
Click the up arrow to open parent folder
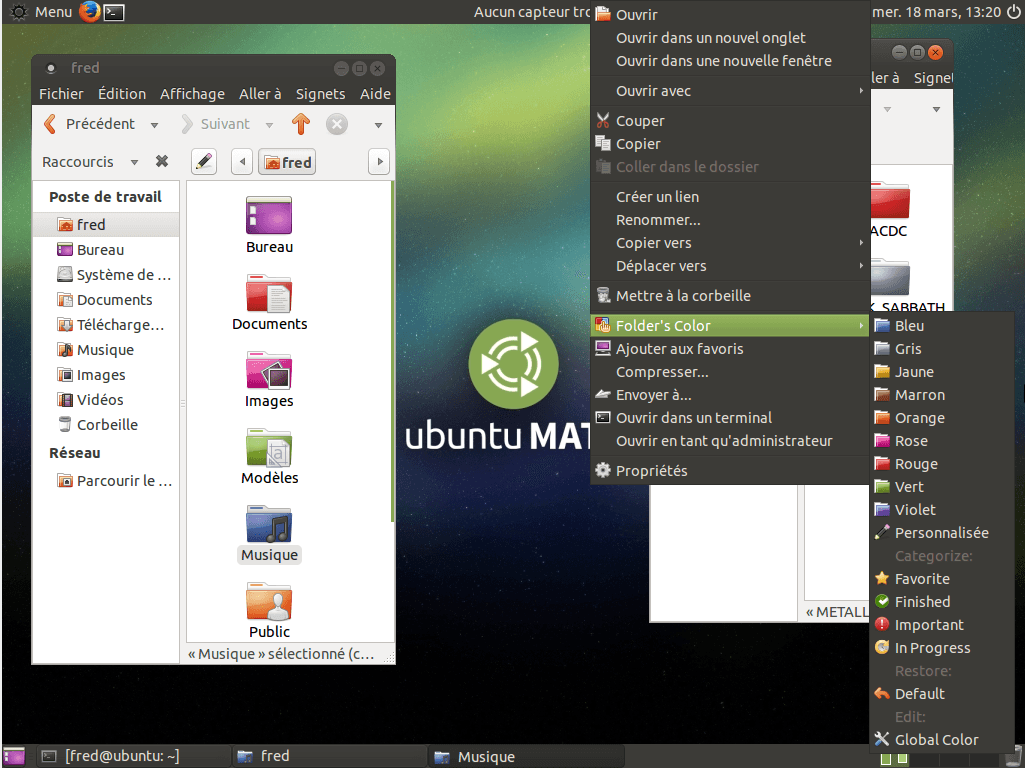(x=301, y=123)
